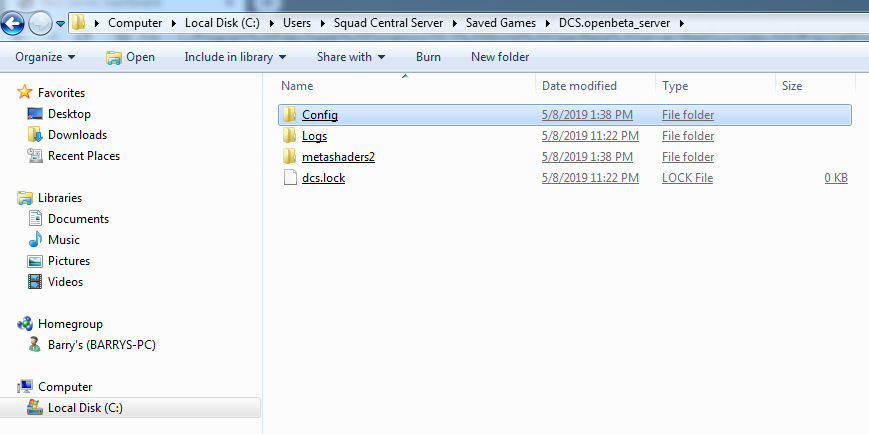
Task: Select Users in the address breadcrumb
Action: pyautogui.click(x=297, y=23)
